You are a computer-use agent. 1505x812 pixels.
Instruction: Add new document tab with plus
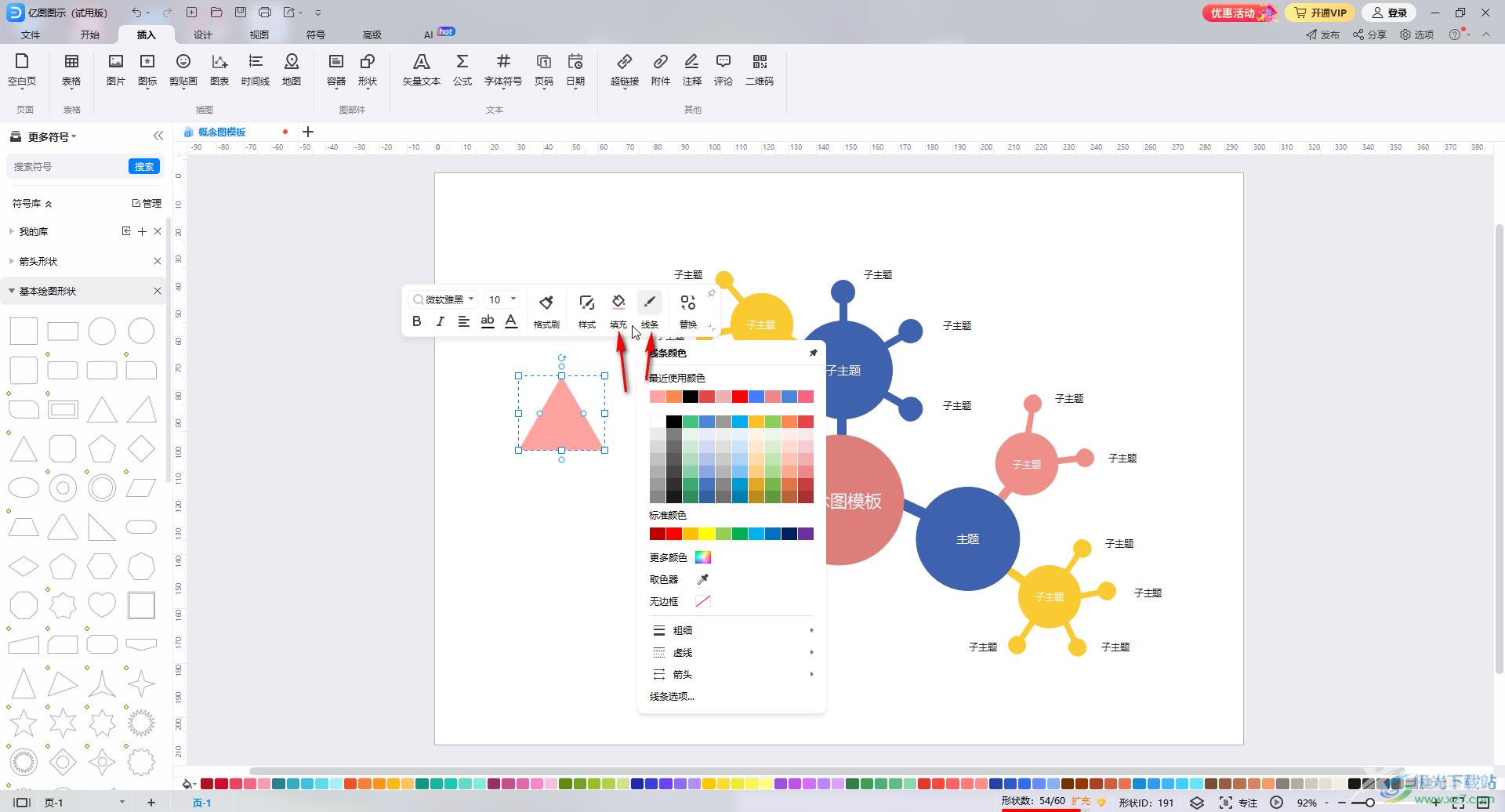point(308,132)
